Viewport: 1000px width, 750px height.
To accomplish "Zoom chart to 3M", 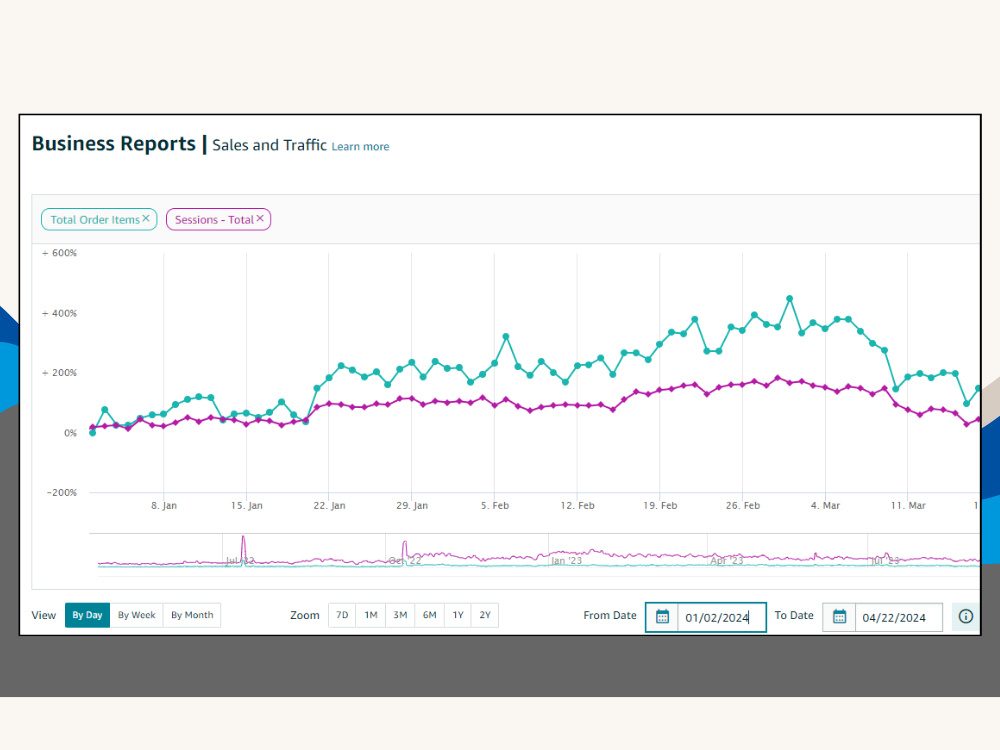I will point(401,615).
